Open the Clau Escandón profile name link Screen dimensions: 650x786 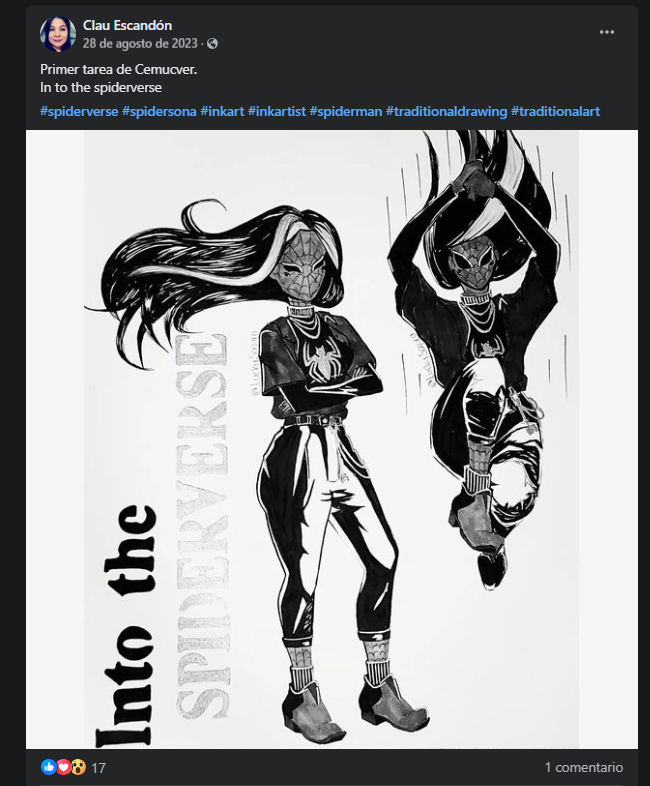pyautogui.click(x=127, y=25)
